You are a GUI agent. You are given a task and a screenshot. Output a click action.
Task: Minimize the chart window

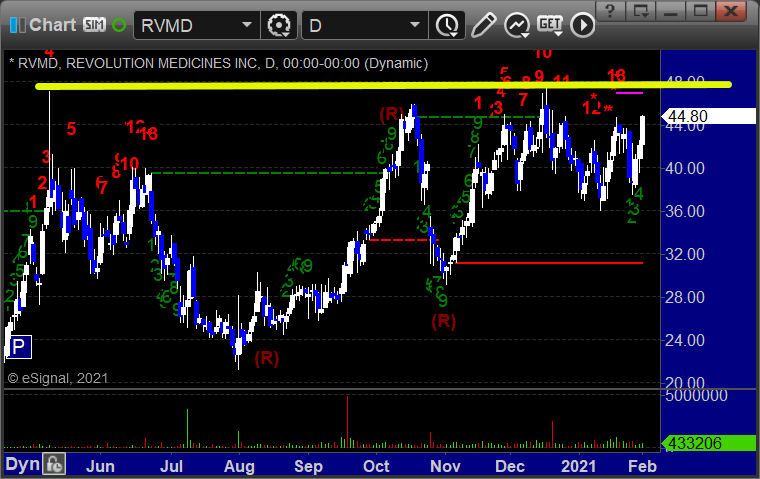tap(670, 11)
